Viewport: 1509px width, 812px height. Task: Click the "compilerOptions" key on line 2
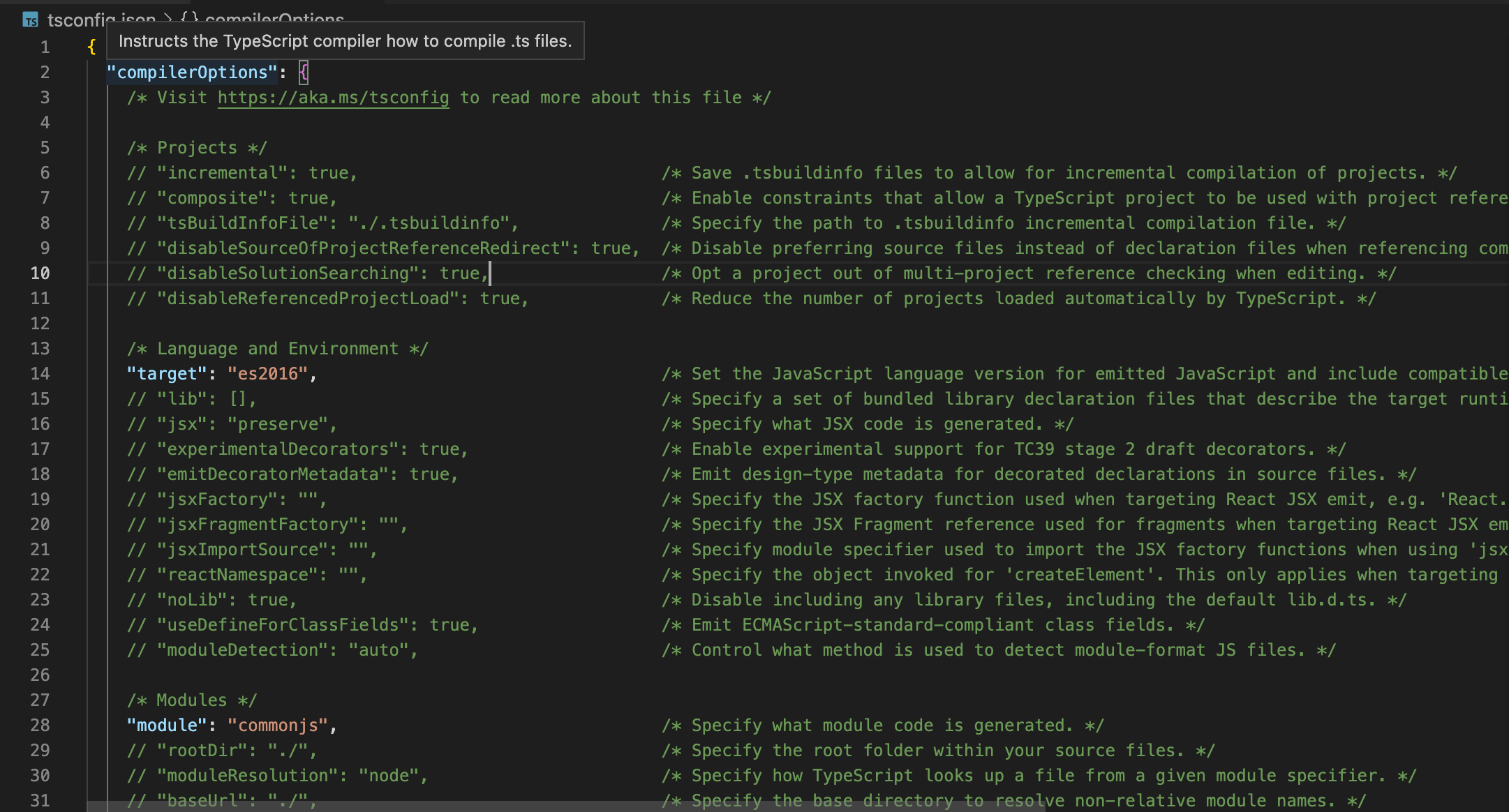tap(192, 73)
